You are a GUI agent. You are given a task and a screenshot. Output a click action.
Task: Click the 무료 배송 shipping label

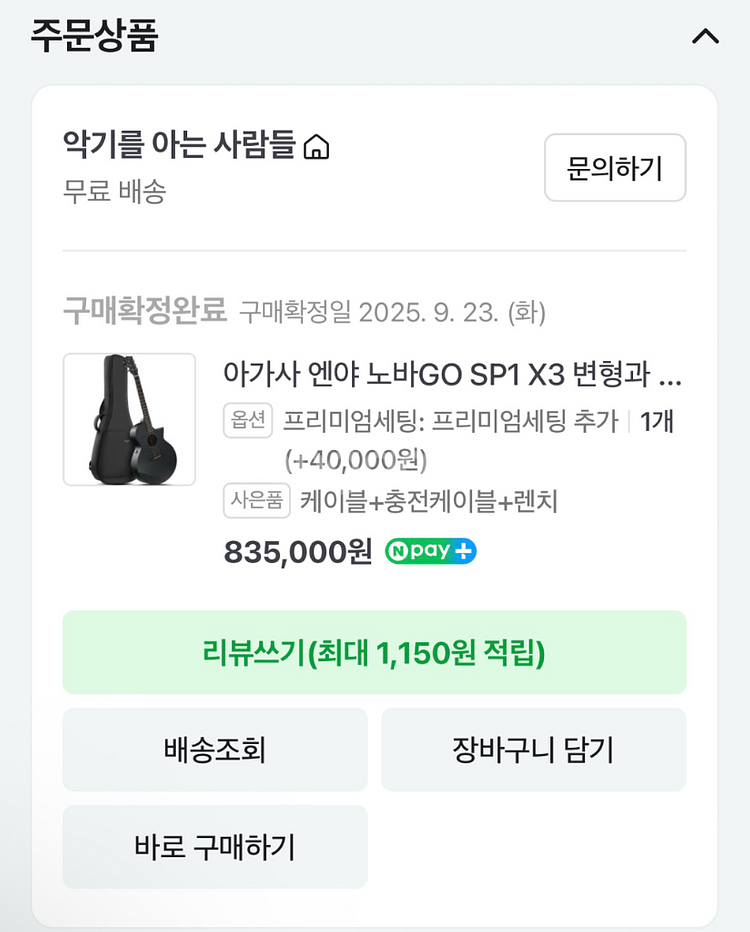[114, 191]
